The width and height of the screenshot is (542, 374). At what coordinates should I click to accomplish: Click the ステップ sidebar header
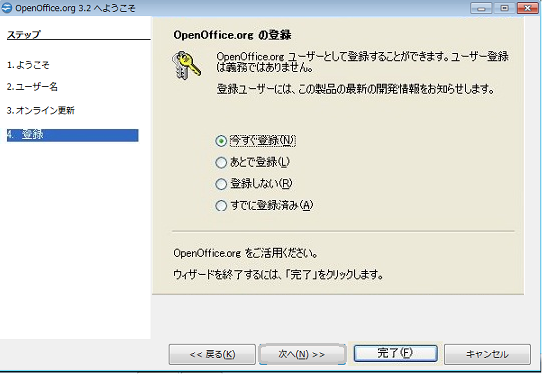pyautogui.click(x=24, y=35)
